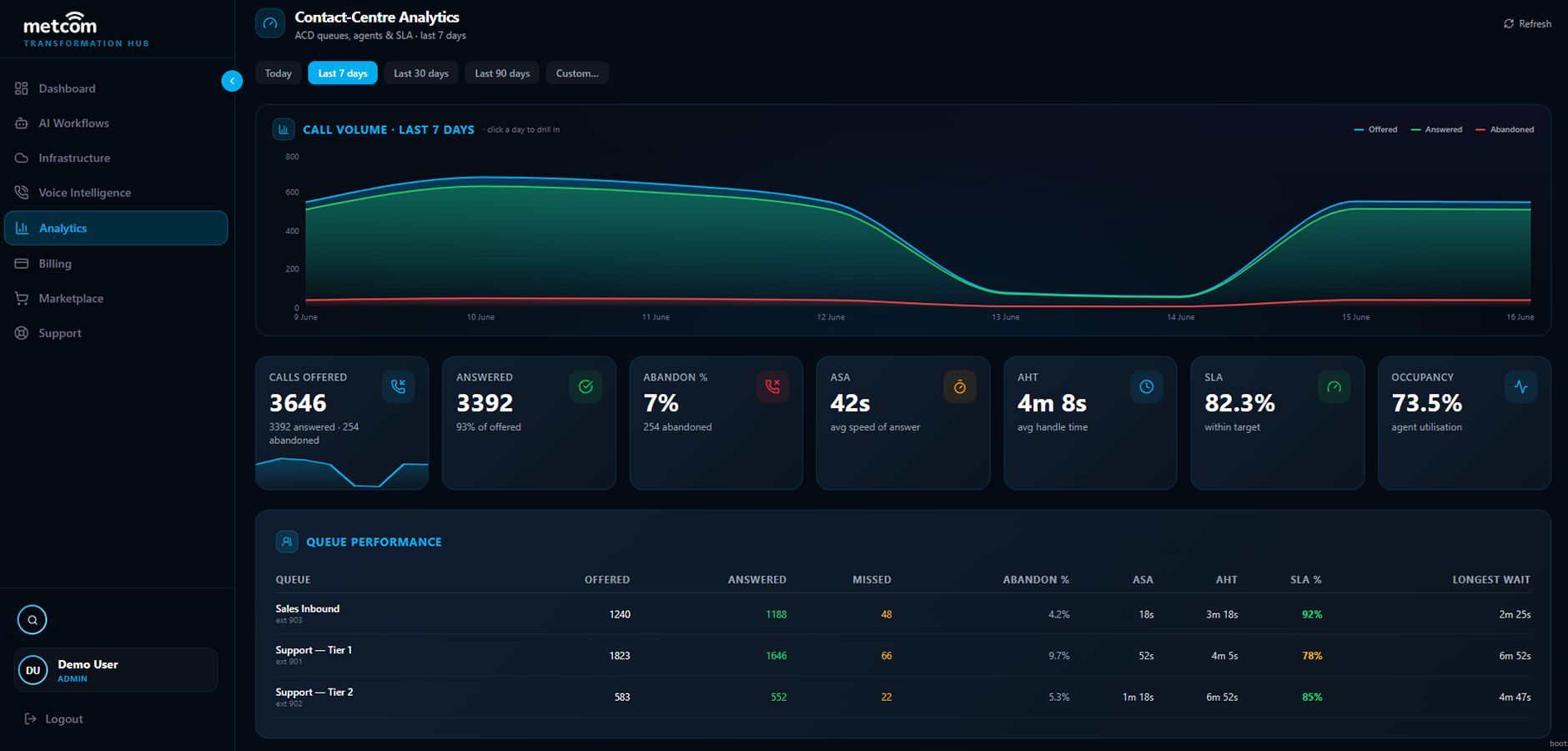Viewport: 1568px width, 751px height.
Task: Sort by the OFFERED column header
Action: pos(607,580)
